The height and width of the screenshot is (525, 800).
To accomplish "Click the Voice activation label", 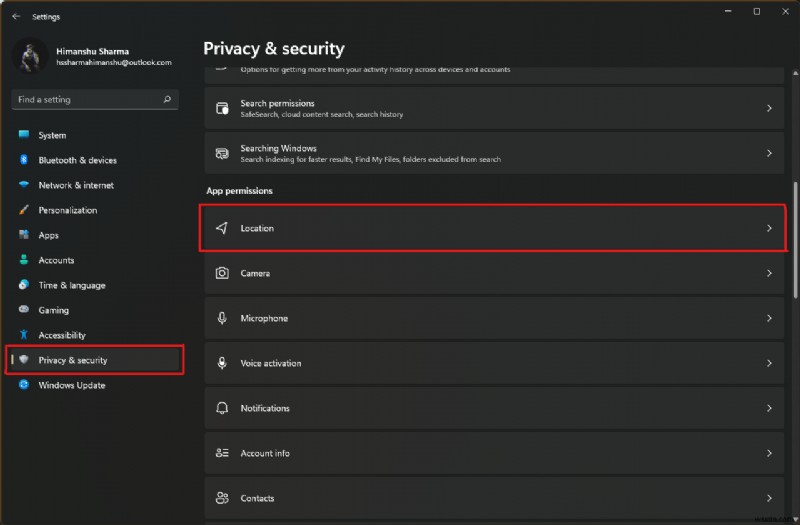I will coord(271,363).
